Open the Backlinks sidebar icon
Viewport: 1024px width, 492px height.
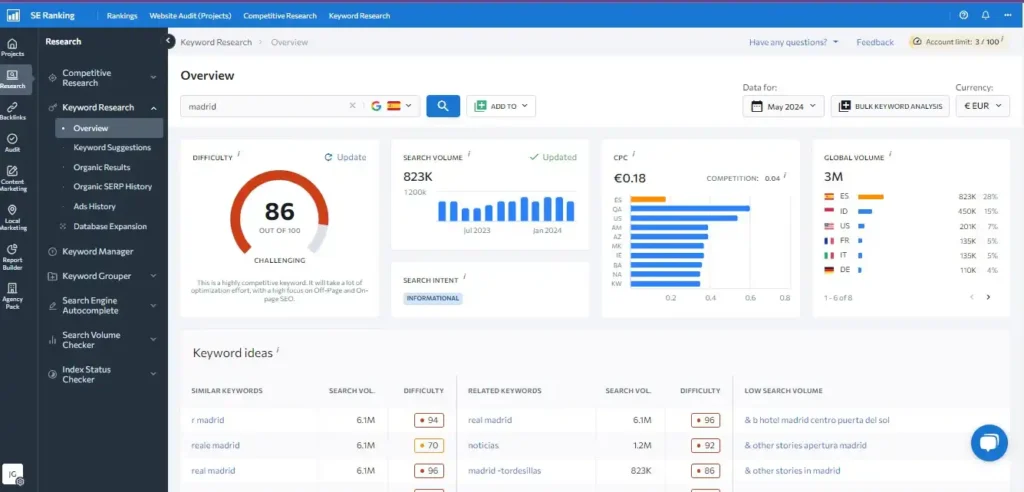point(12,111)
